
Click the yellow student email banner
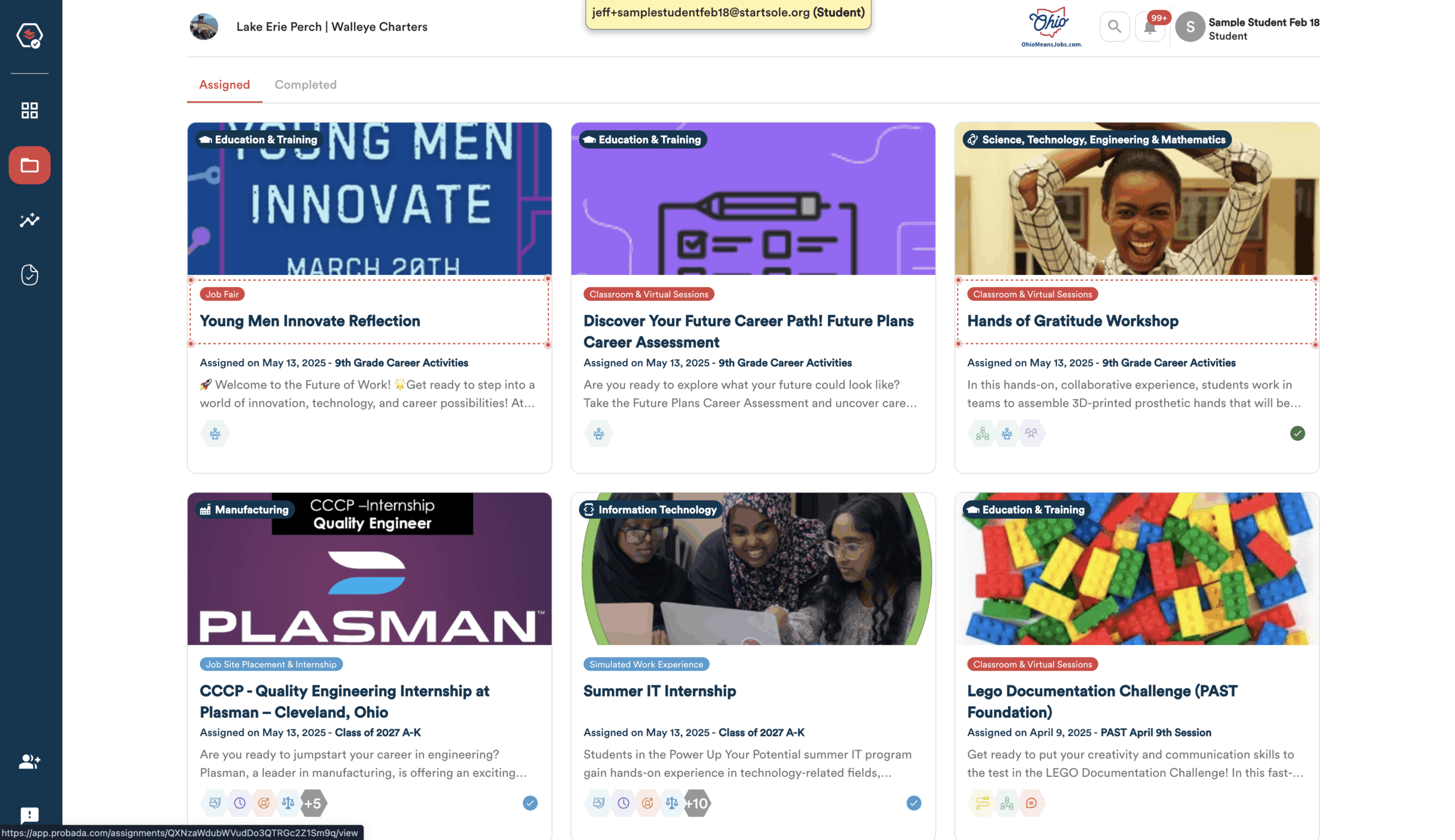pos(727,13)
